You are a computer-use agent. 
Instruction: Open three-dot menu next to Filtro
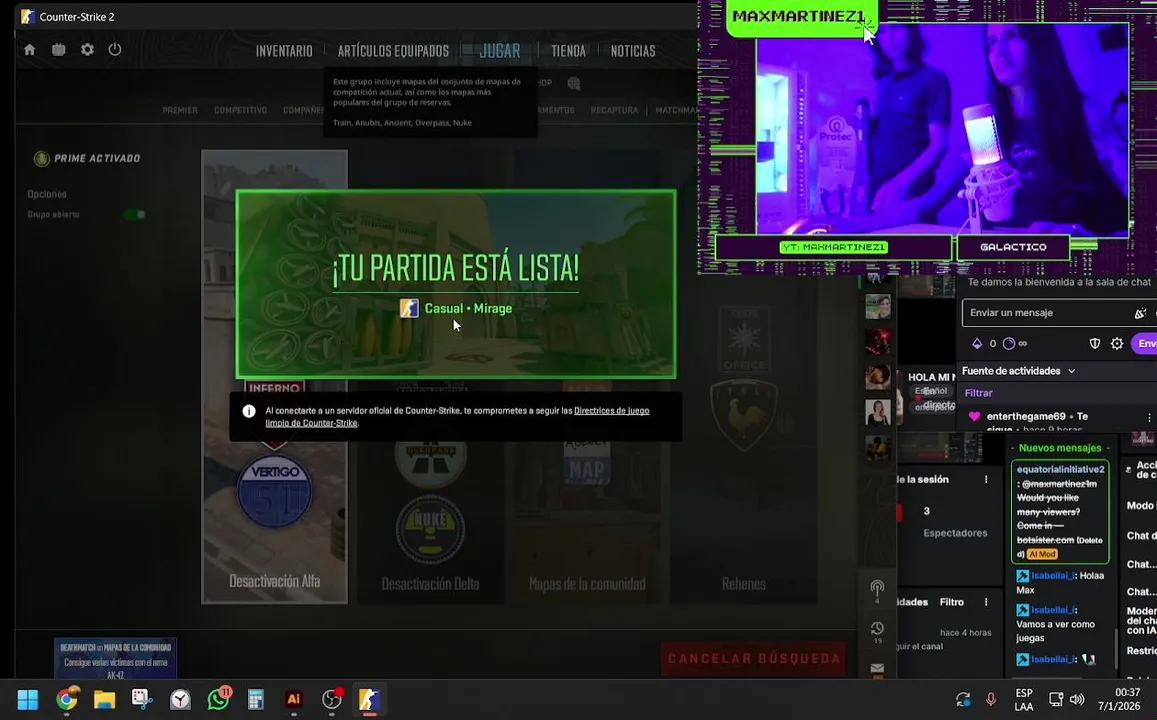click(x=986, y=602)
